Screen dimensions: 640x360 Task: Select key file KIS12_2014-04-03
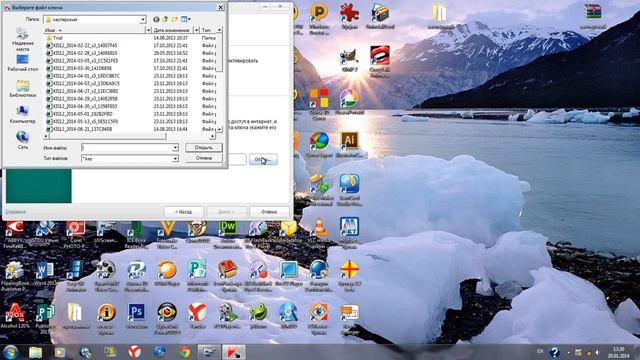(83, 83)
